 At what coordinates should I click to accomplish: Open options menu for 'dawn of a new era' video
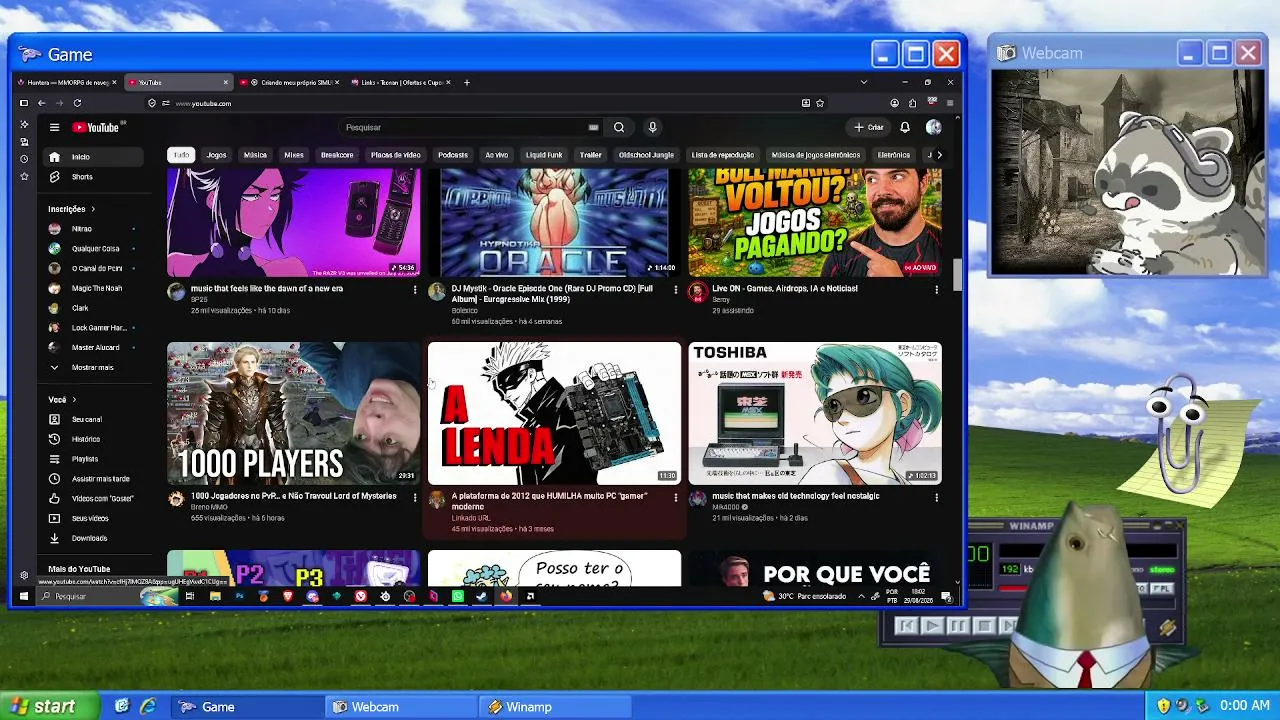point(415,290)
